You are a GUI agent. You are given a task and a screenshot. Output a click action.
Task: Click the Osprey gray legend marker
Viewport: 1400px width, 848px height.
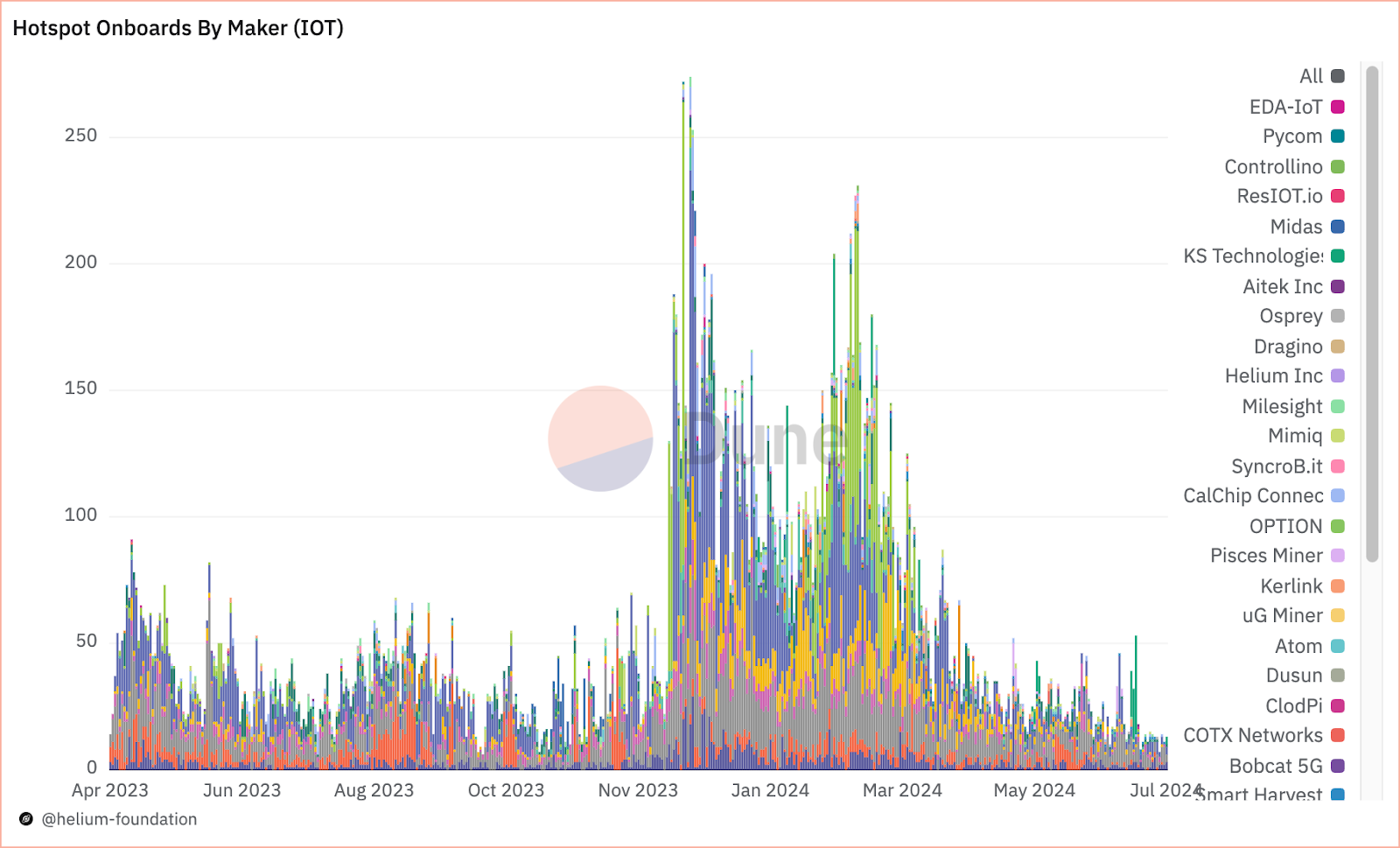(x=1337, y=316)
